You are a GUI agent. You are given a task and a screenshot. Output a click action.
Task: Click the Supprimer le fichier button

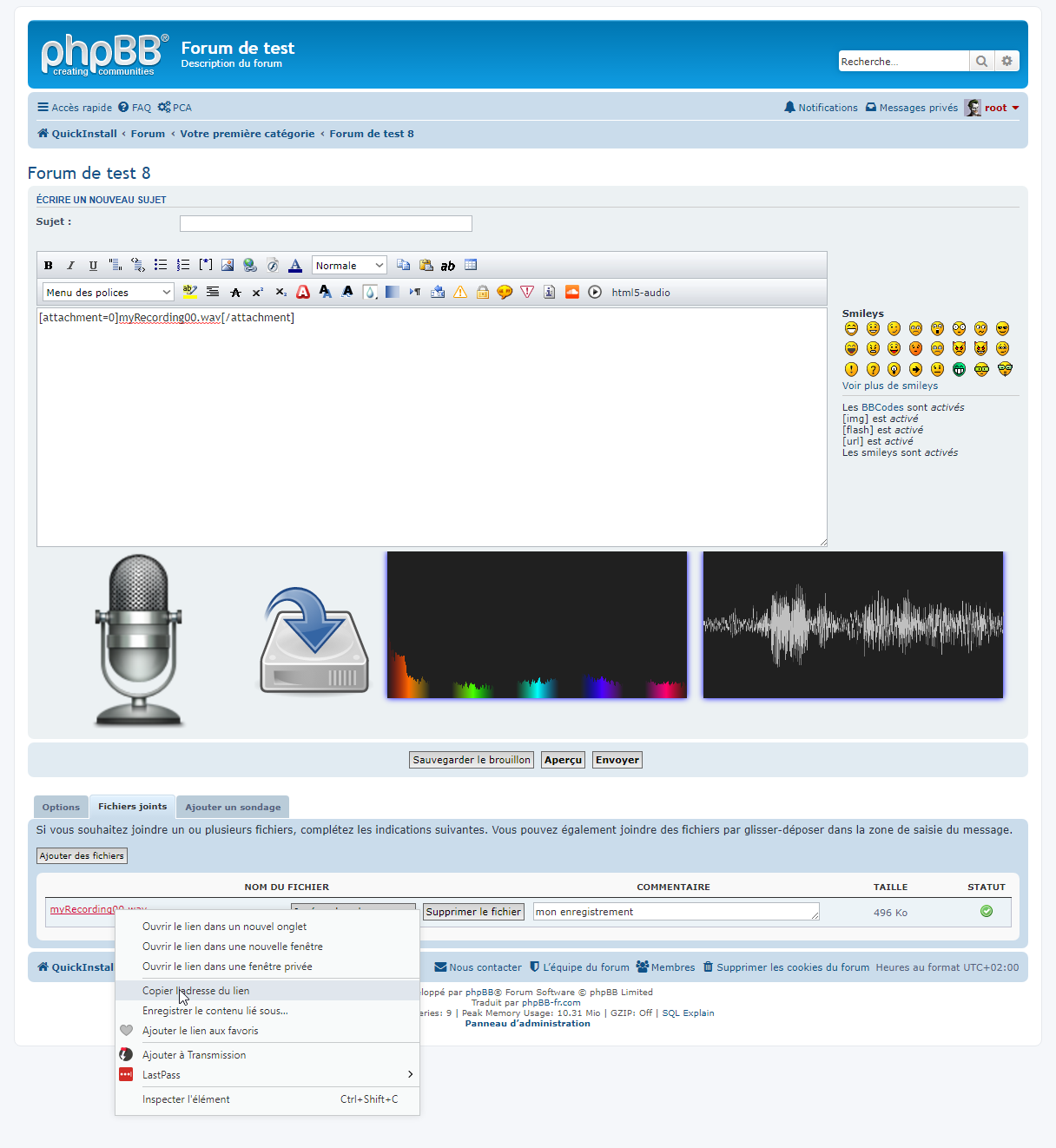pyautogui.click(x=473, y=912)
